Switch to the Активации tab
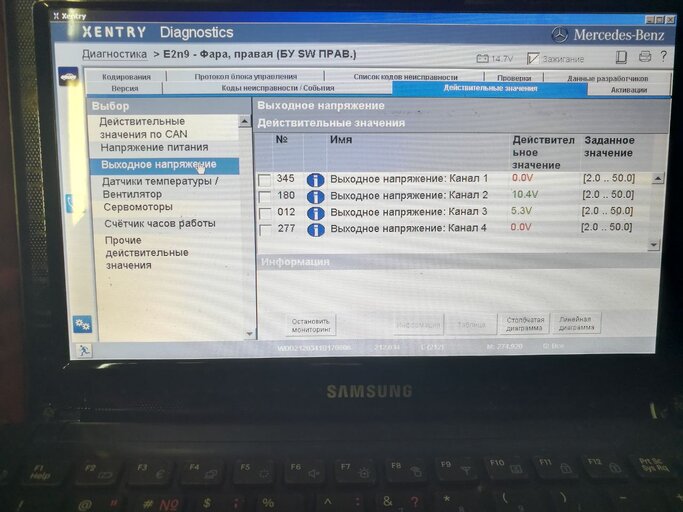 click(629, 89)
